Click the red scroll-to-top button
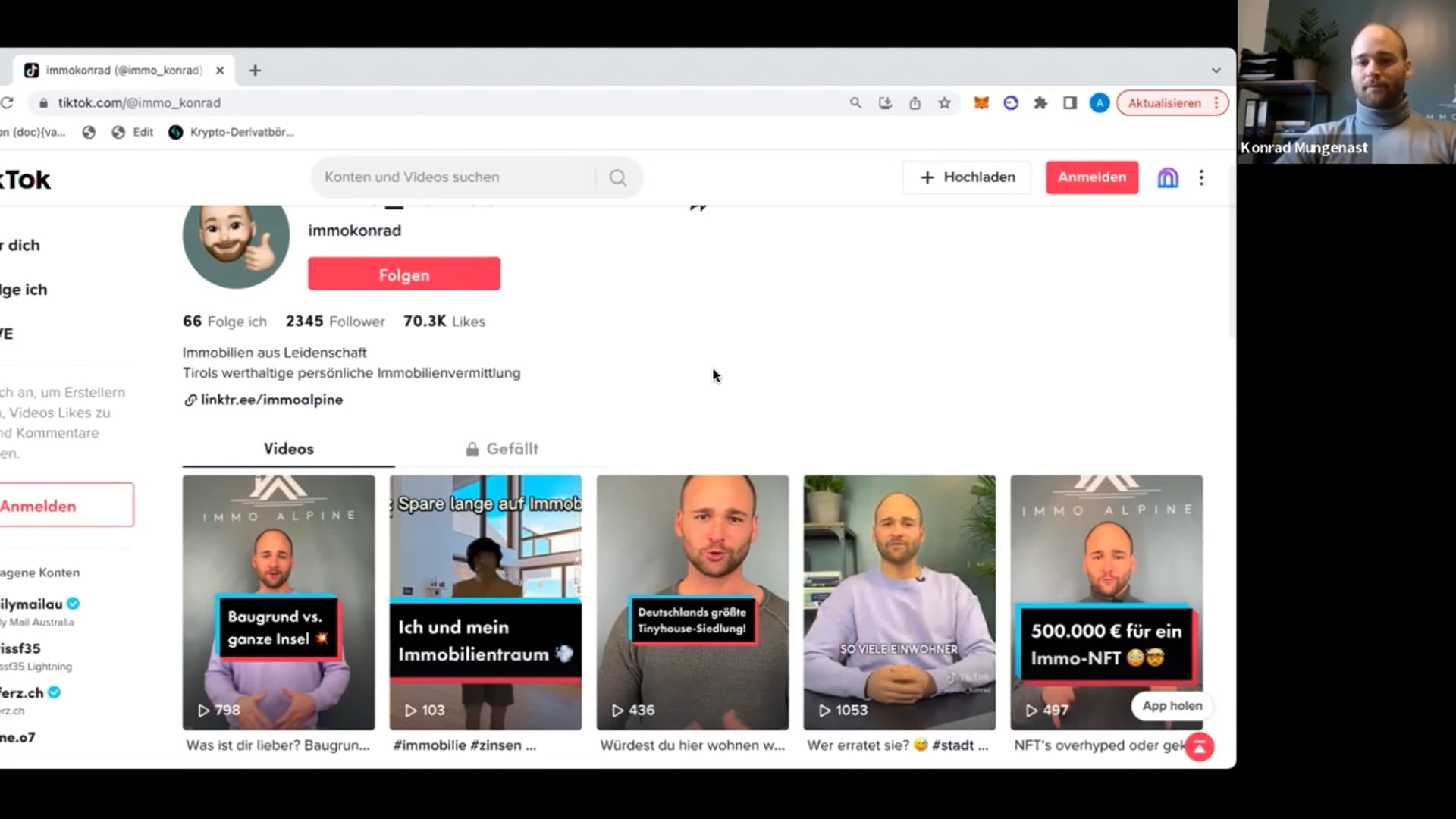This screenshot has width=1456, height=819. 1199,747
